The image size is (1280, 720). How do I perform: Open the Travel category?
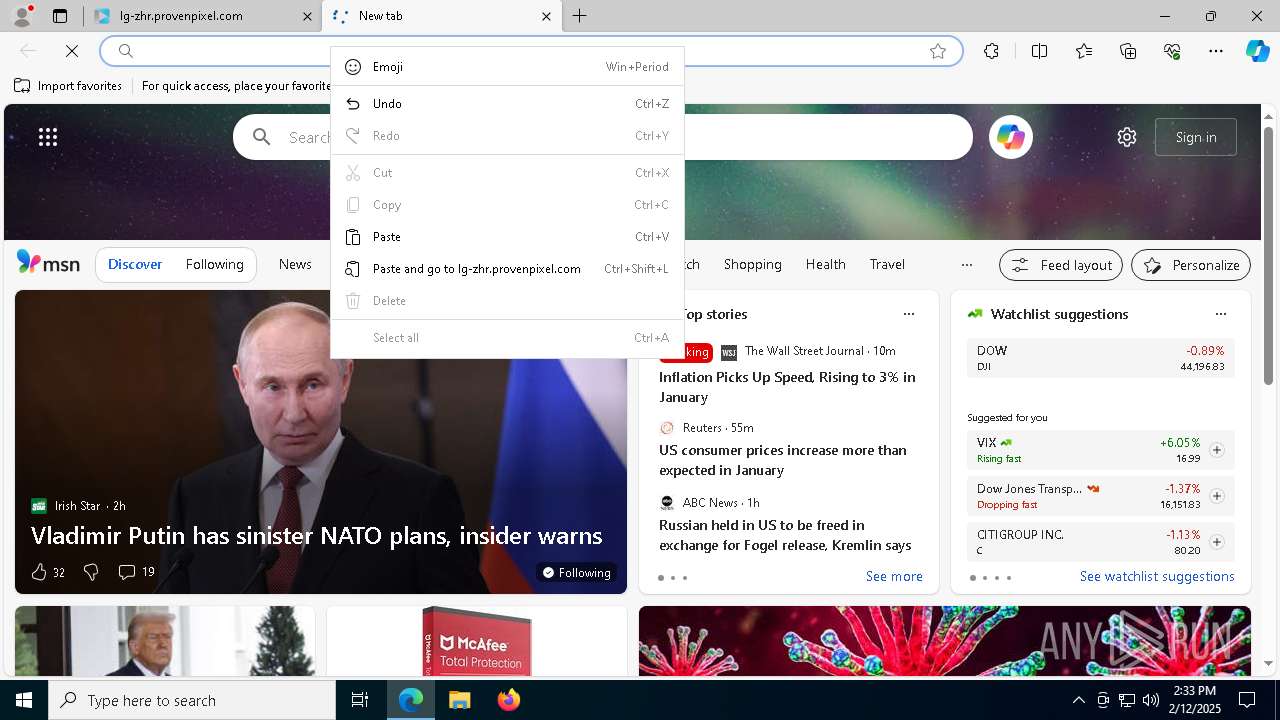887,264
